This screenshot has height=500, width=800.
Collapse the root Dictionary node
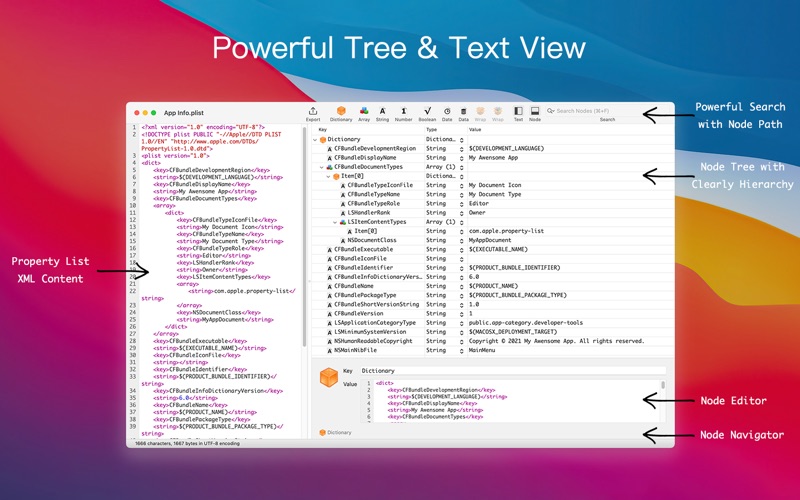(x=315, y=140)
